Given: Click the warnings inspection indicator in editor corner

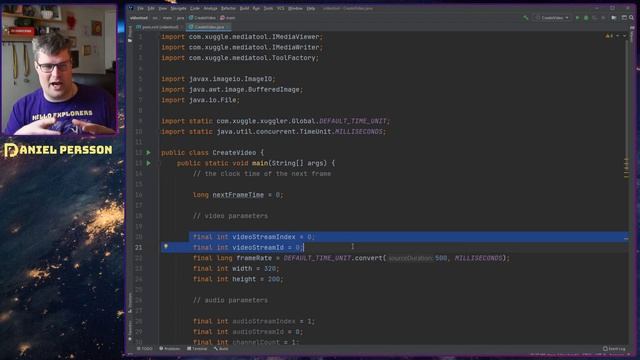Looking at the screenshot, I should pos(609,36).
